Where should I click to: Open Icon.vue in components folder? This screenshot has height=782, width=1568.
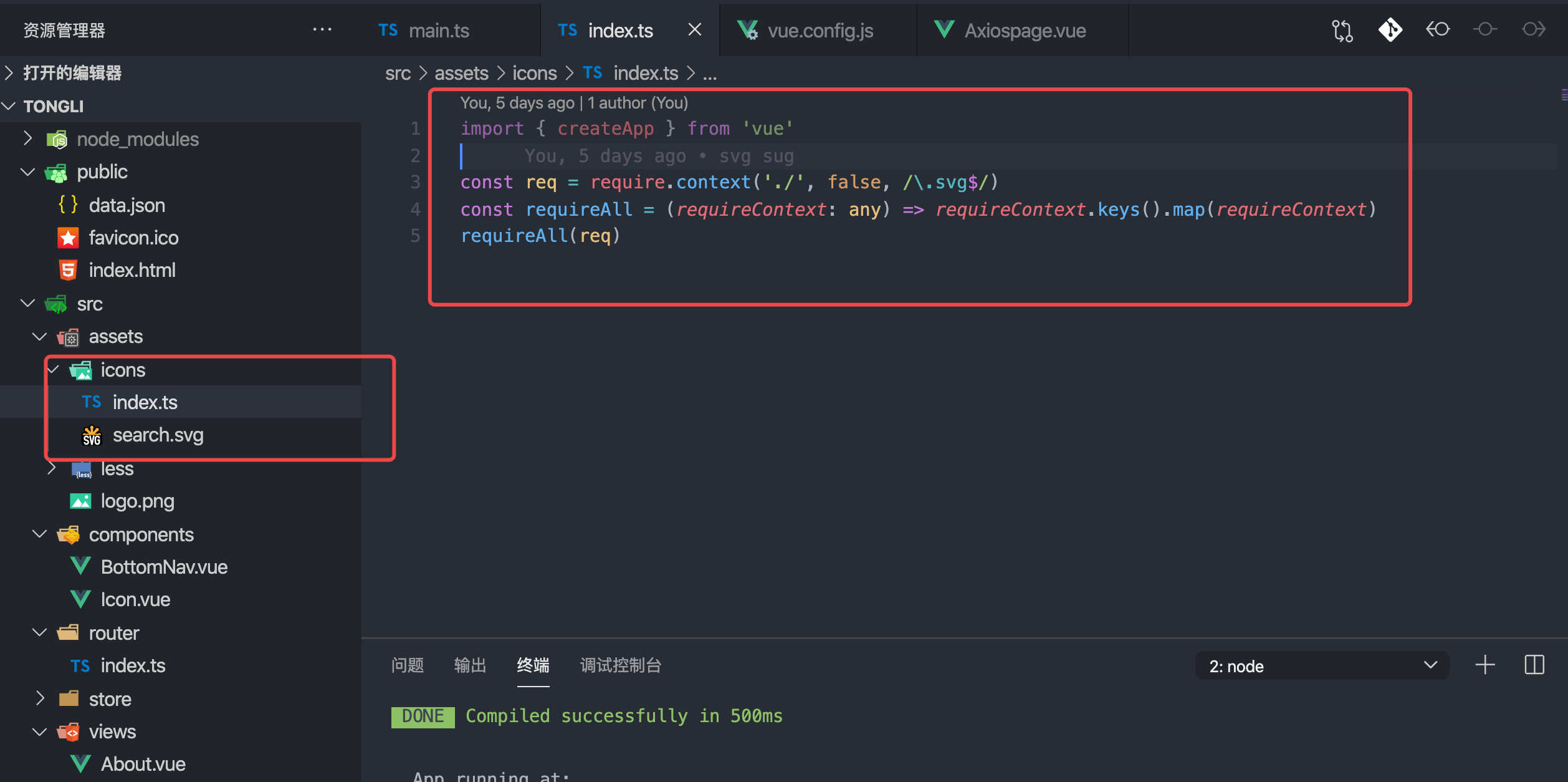click(135, 599)
